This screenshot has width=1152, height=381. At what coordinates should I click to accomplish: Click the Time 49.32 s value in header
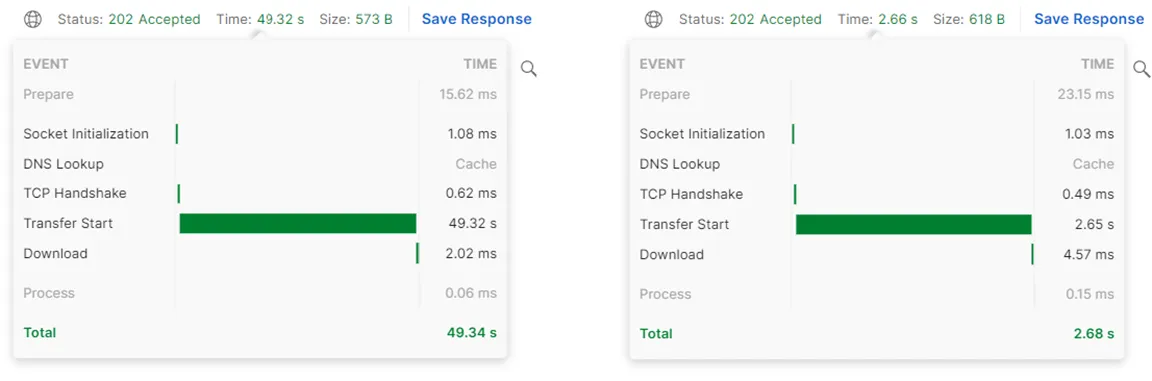pyautogui.click(x=281, y=19)
